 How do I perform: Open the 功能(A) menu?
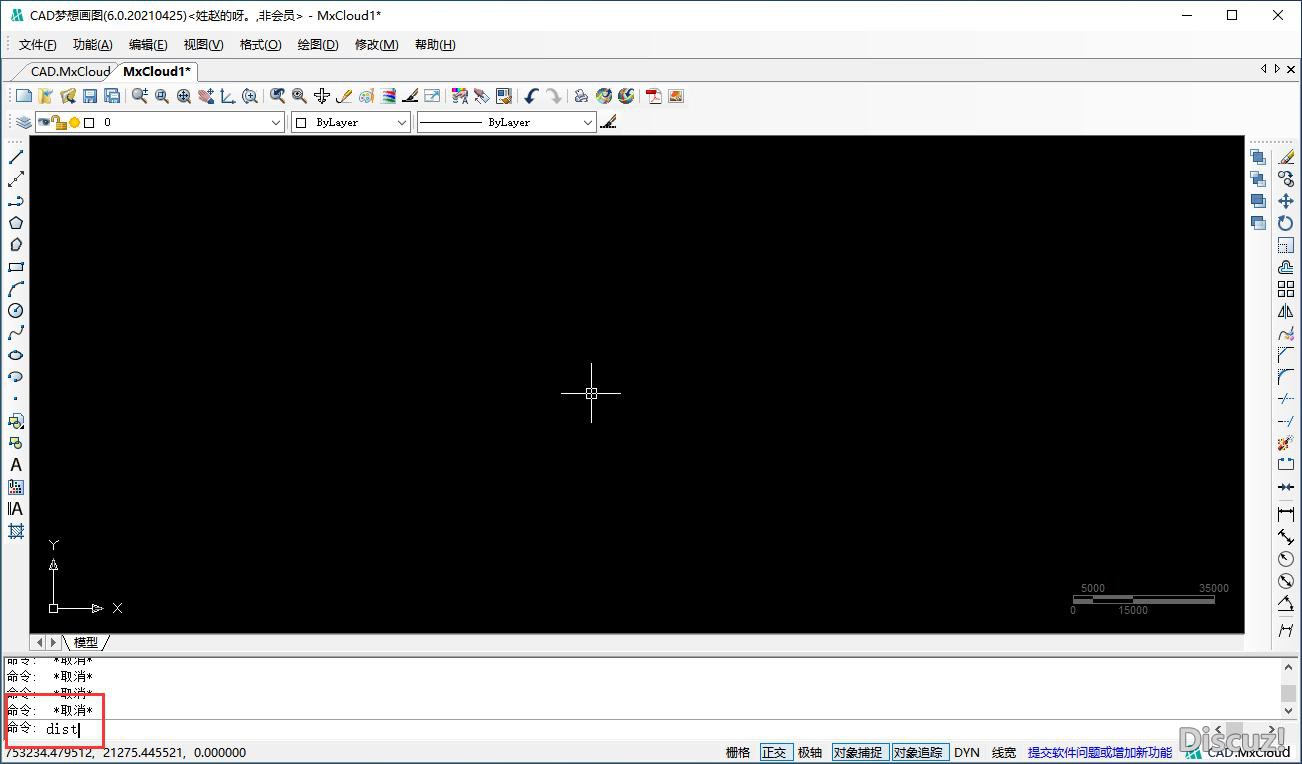[x=93, y=45]
